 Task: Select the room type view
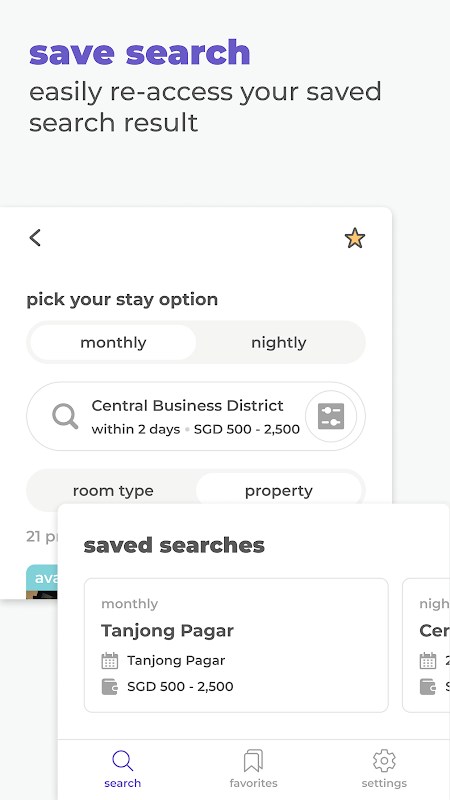coord(113,491)
